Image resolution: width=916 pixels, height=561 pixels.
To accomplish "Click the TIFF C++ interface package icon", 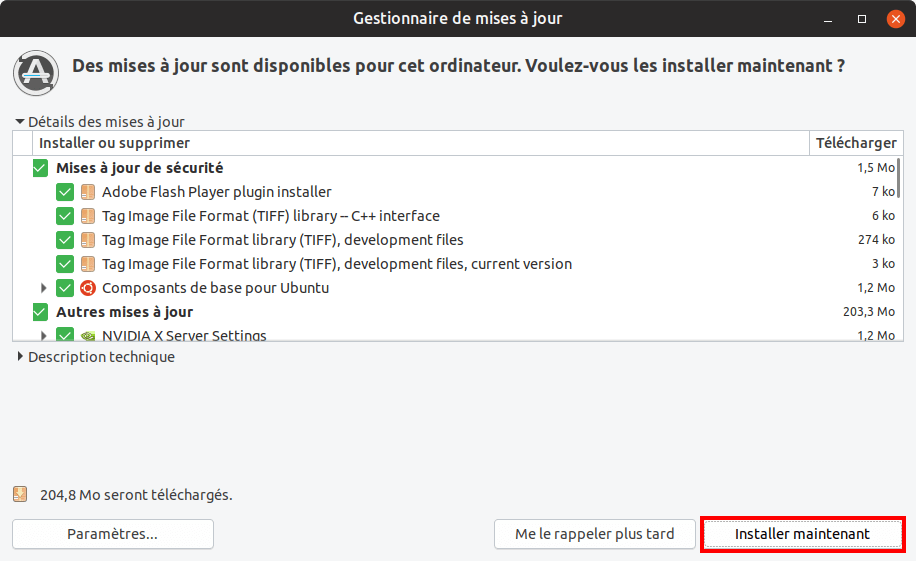I will [88, 216].
